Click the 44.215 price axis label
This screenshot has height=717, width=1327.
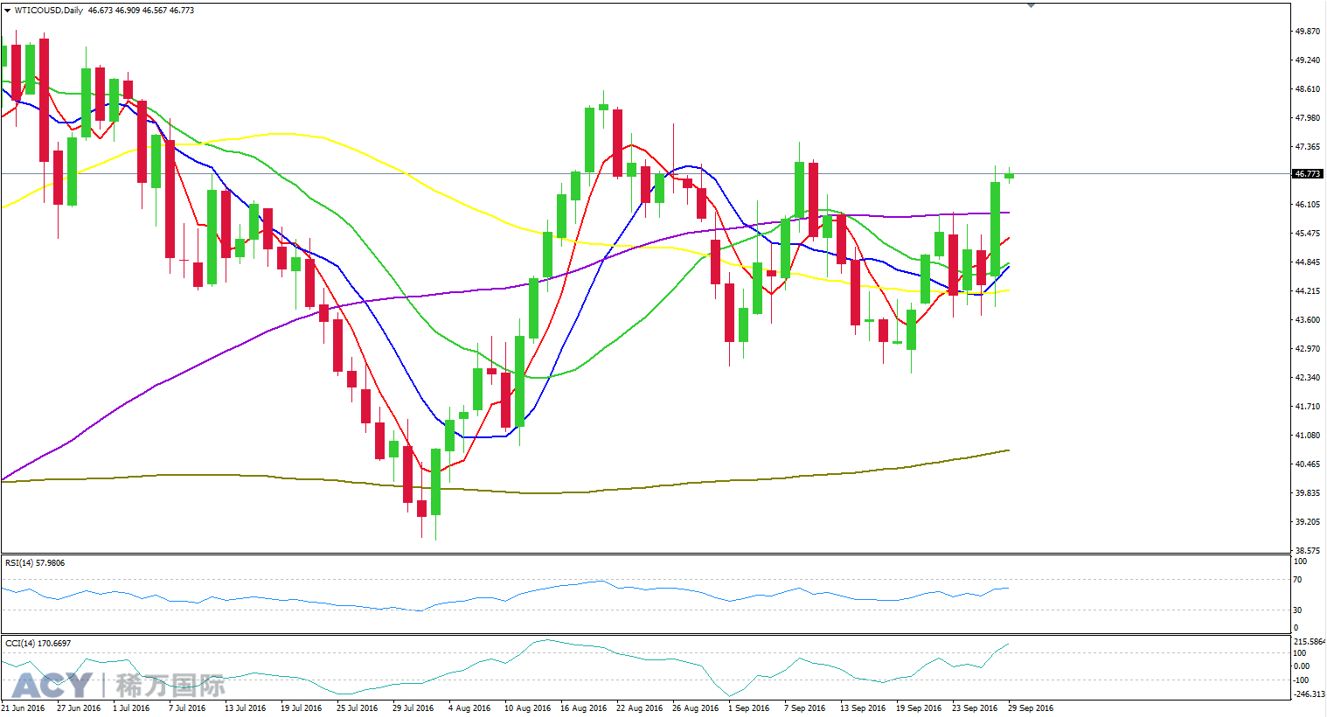coord(1306,291)
